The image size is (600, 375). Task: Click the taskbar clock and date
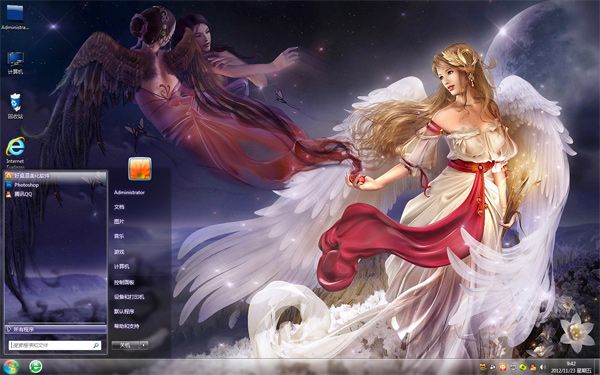tap(571, 367)
